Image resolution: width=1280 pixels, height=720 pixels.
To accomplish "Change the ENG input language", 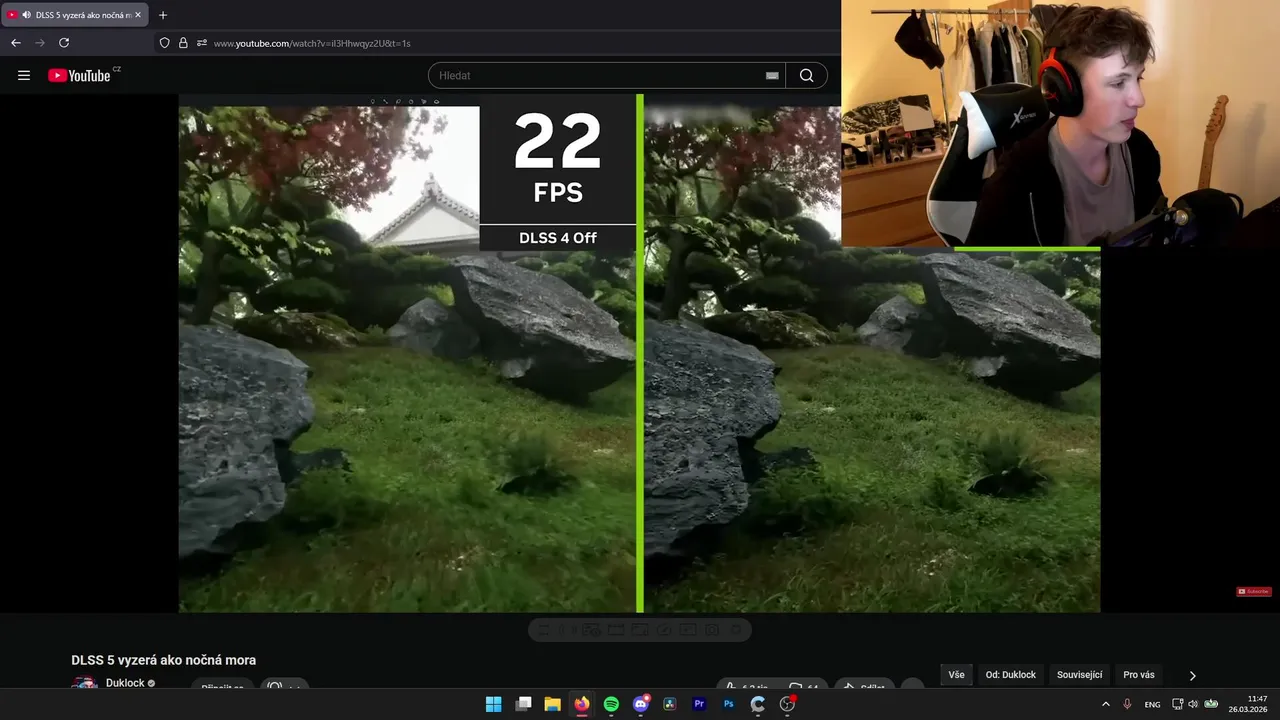I will coord(1152,704).
